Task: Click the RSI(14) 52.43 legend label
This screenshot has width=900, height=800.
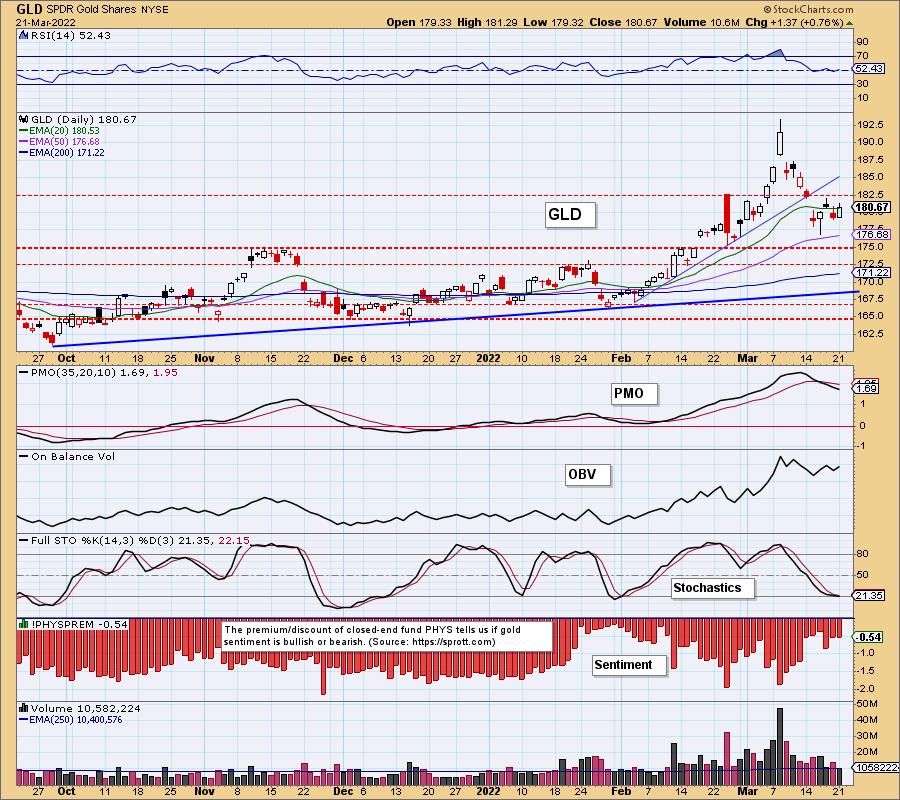Action: pyautogui.click(x=71, y=36)
